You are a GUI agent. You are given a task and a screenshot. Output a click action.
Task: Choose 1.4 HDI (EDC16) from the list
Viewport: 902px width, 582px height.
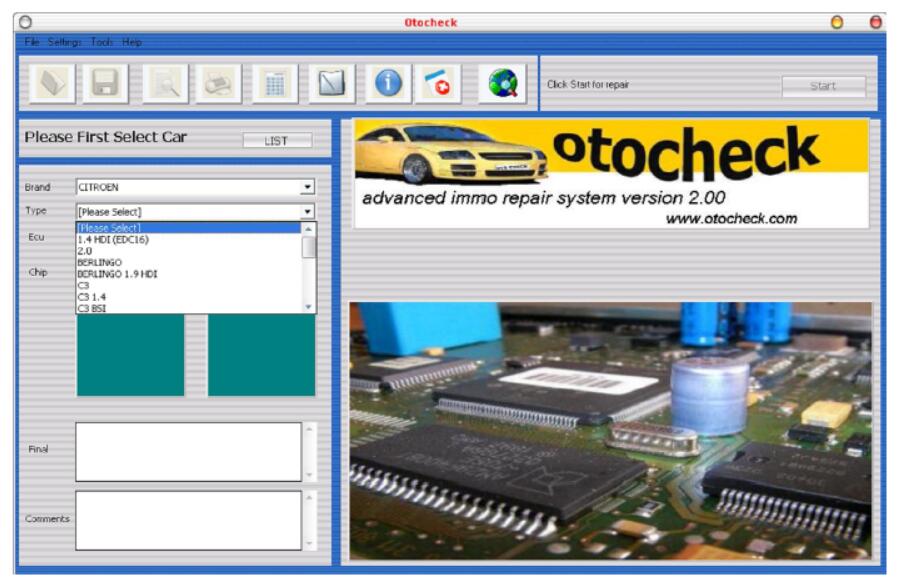pos(188,239)
